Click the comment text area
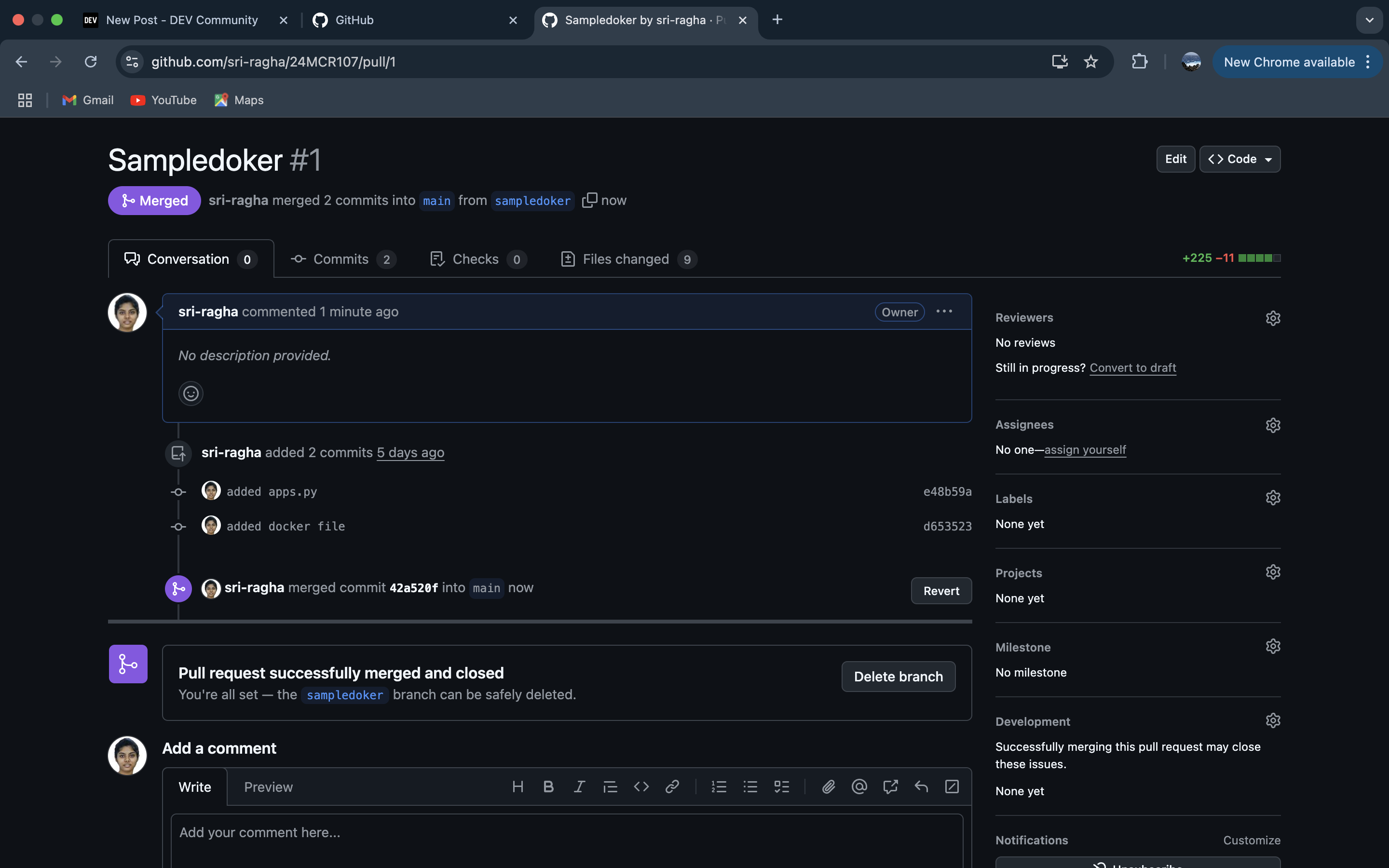This screenshot has width=1389, height=868. coord(567,840)
